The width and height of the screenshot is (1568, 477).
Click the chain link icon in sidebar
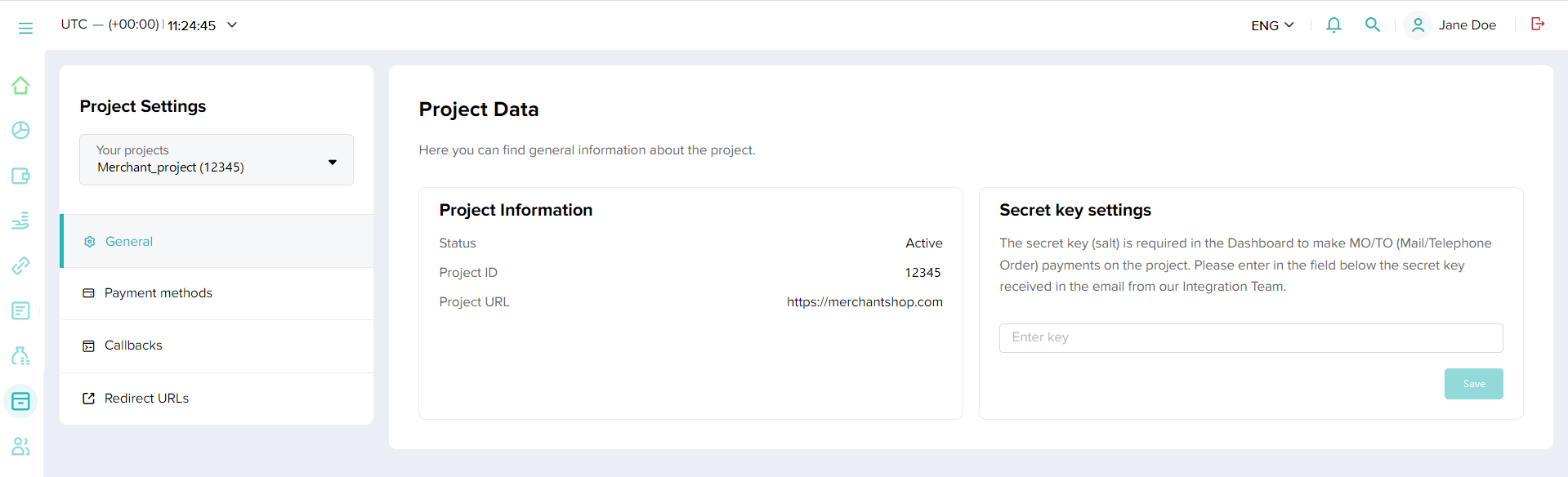21,265
